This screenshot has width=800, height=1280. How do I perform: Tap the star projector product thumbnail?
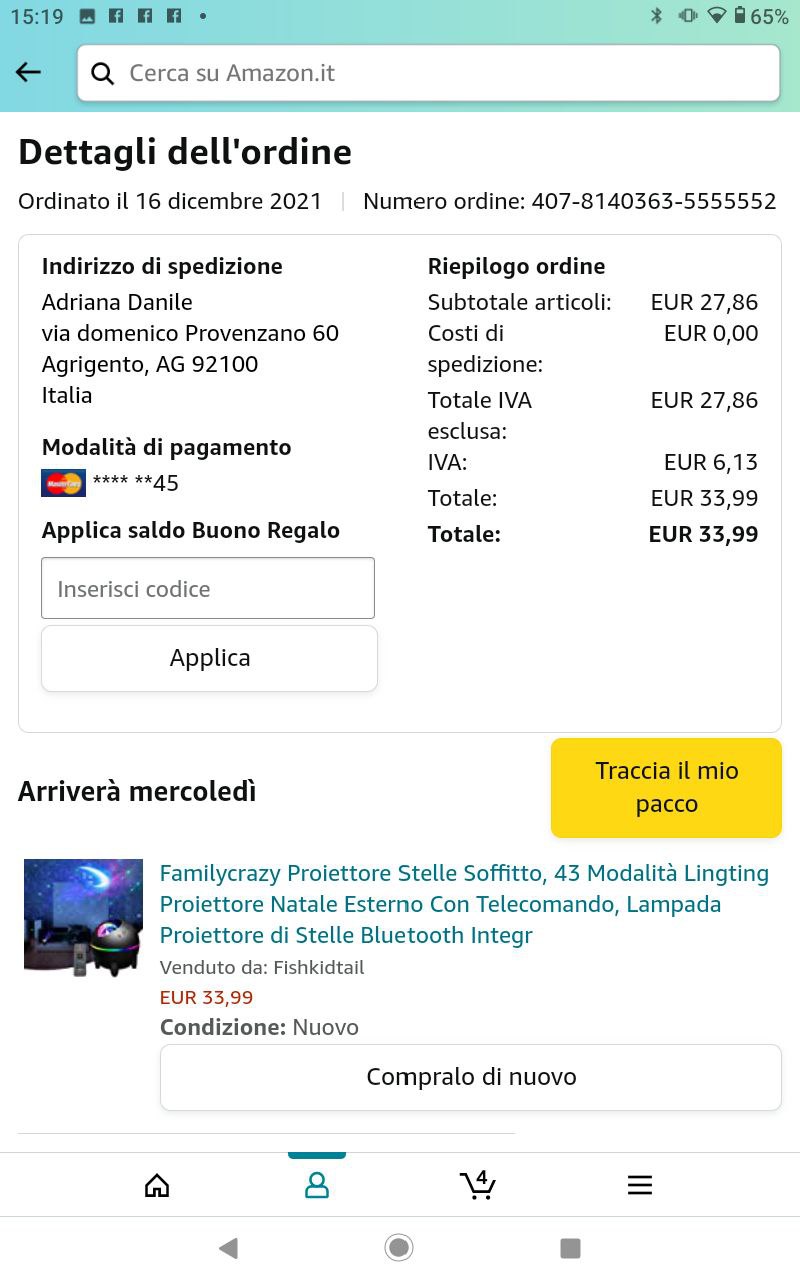[x=83, y=918]
